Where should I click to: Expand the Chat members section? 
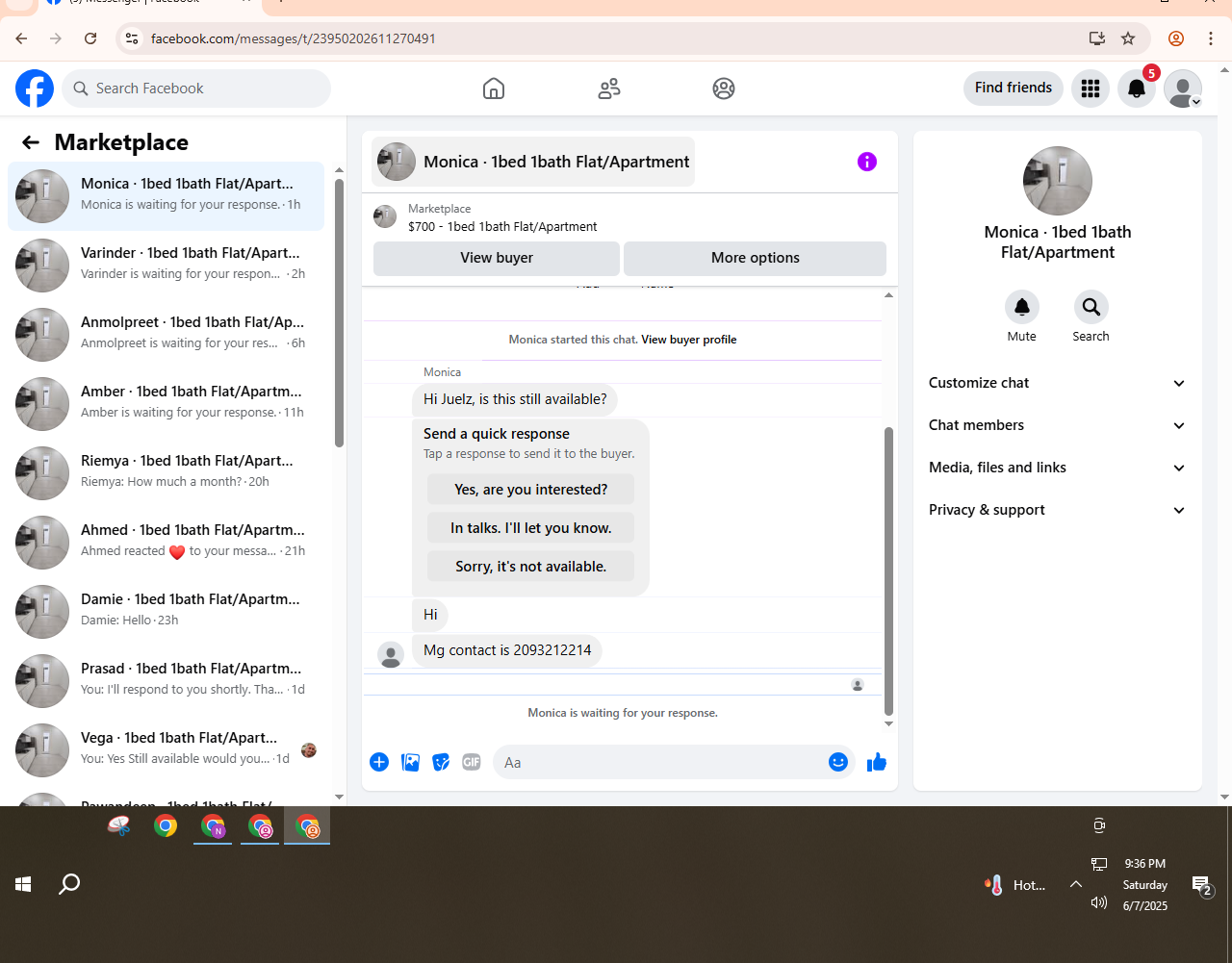(x=1058, y=425)
